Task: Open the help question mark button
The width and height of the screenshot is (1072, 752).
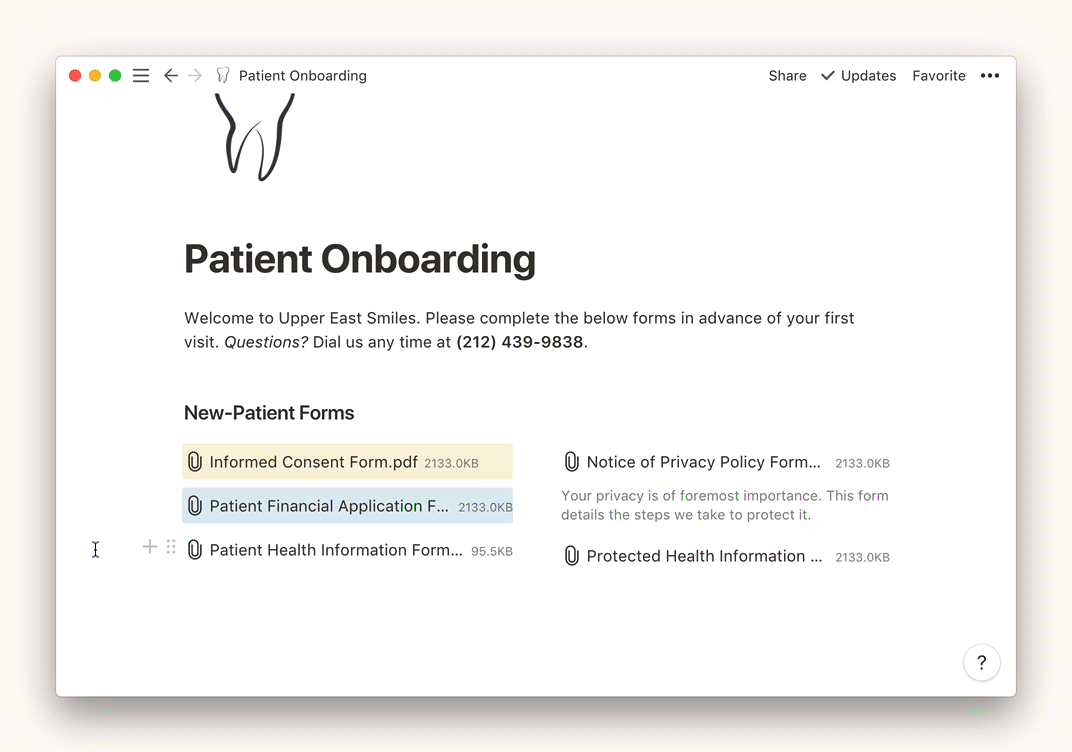Action: 981,662
